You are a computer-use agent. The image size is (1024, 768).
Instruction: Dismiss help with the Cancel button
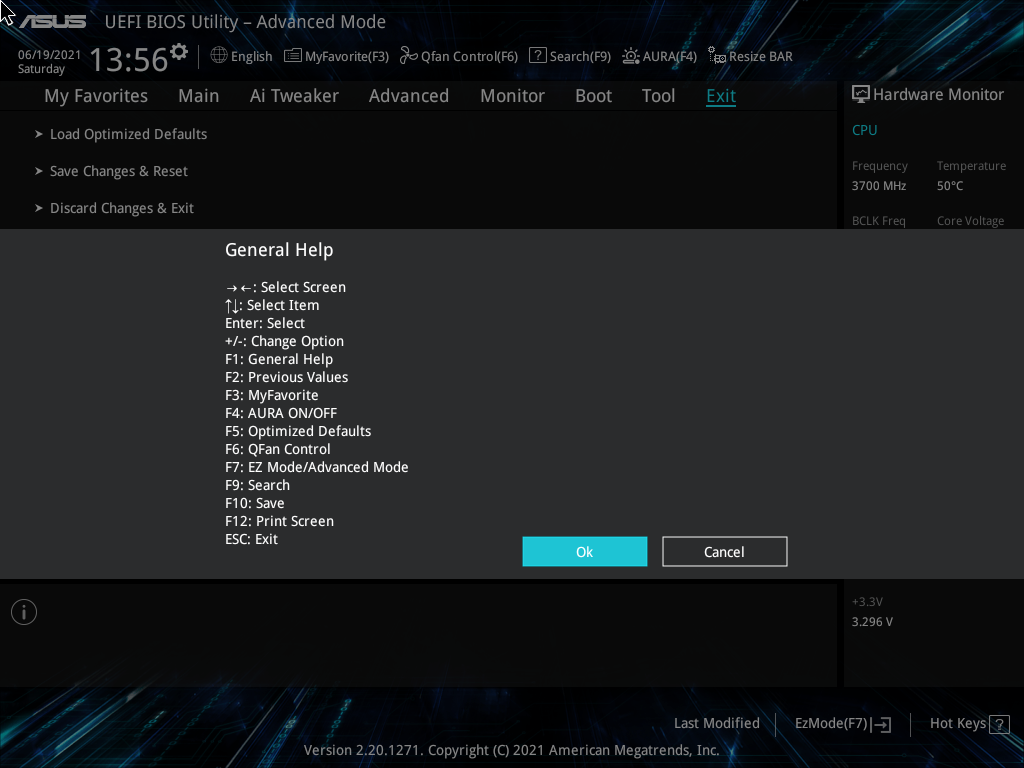tap(724, 551)
